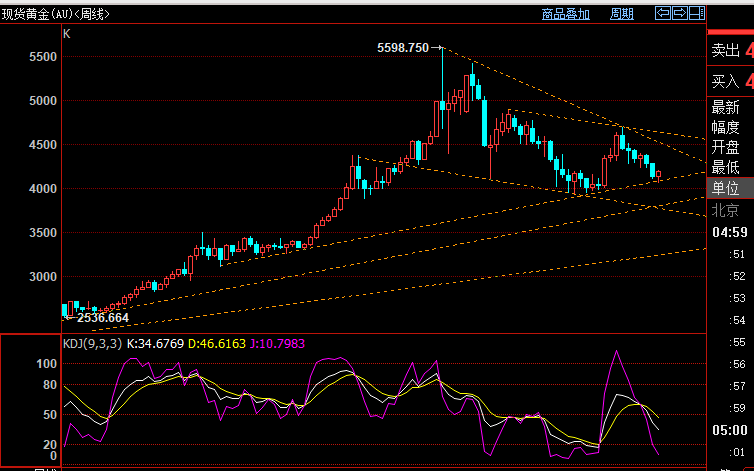This screenshot has width=754, height=471.
Task: Click the 2536.664 low price marker
Action: [x=103, y=318]
